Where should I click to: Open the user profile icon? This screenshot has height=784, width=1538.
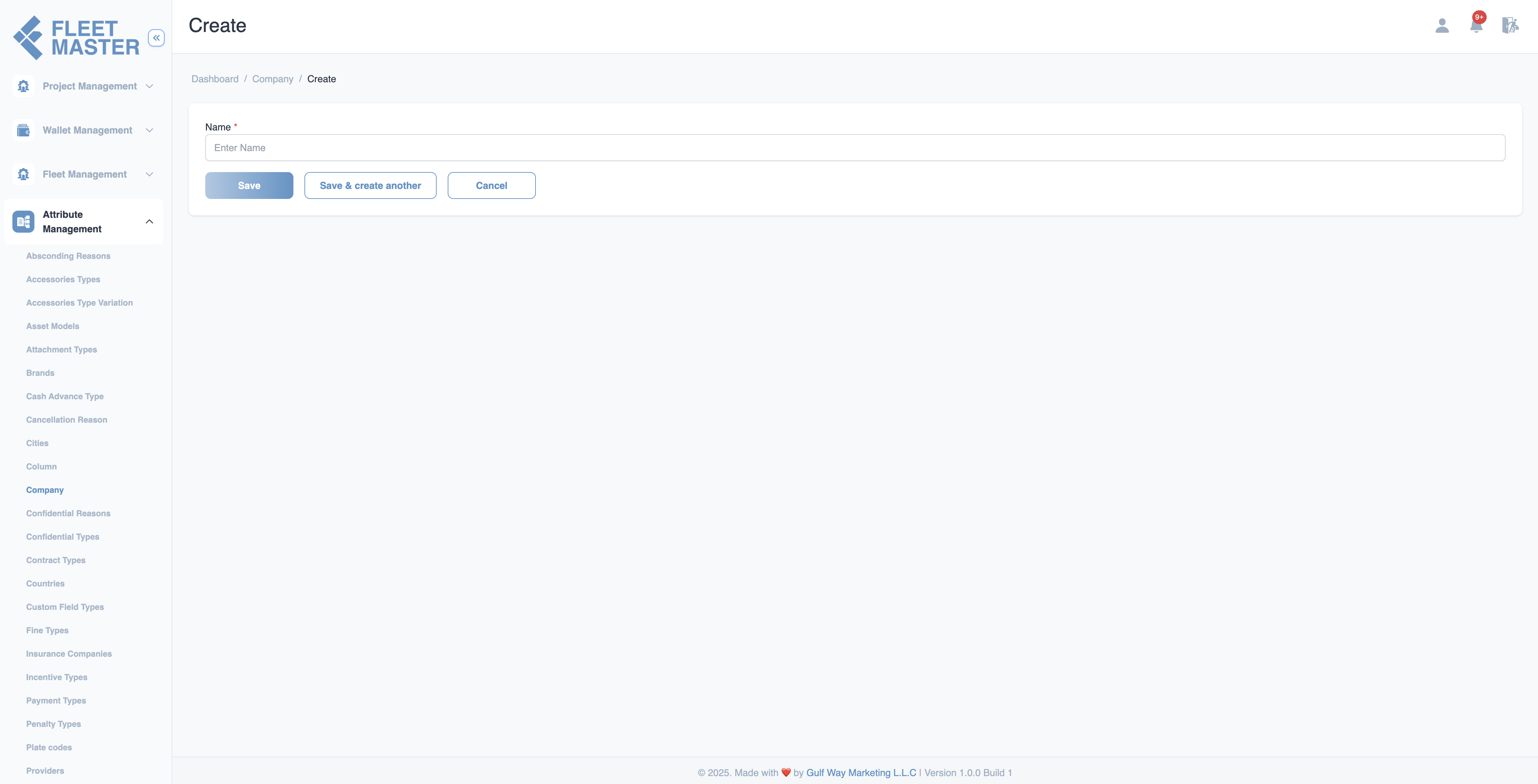point(1442,26)
